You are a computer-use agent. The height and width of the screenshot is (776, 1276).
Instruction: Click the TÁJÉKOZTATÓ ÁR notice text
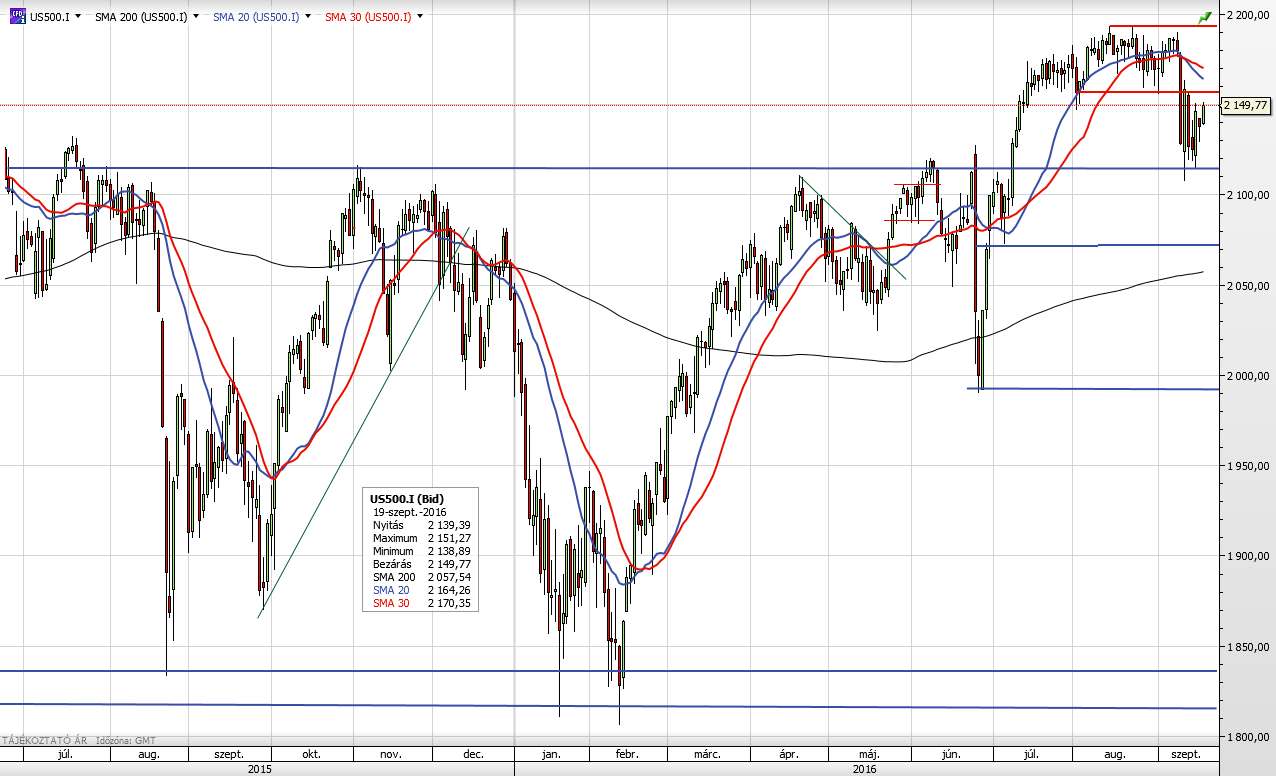coord(45,740)
